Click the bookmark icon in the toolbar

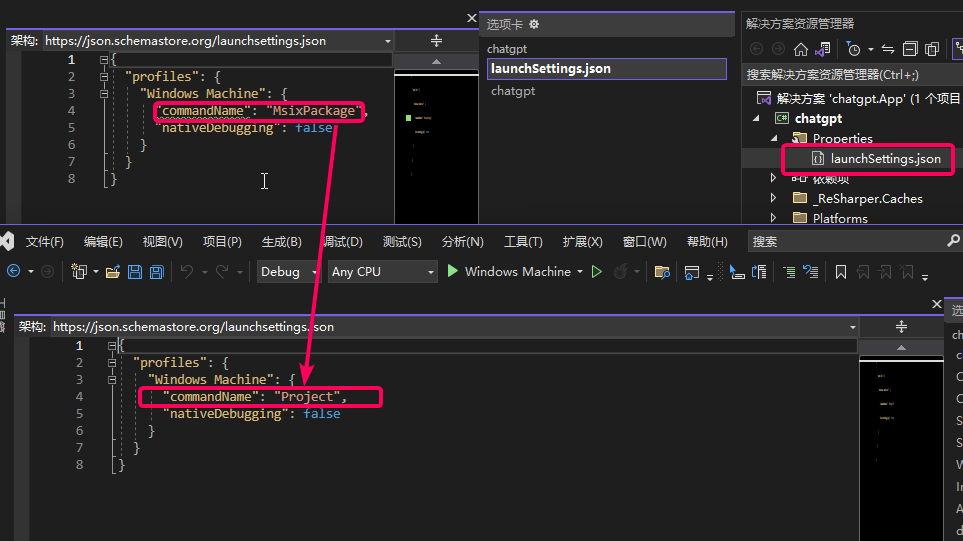(x=841, y=272)
